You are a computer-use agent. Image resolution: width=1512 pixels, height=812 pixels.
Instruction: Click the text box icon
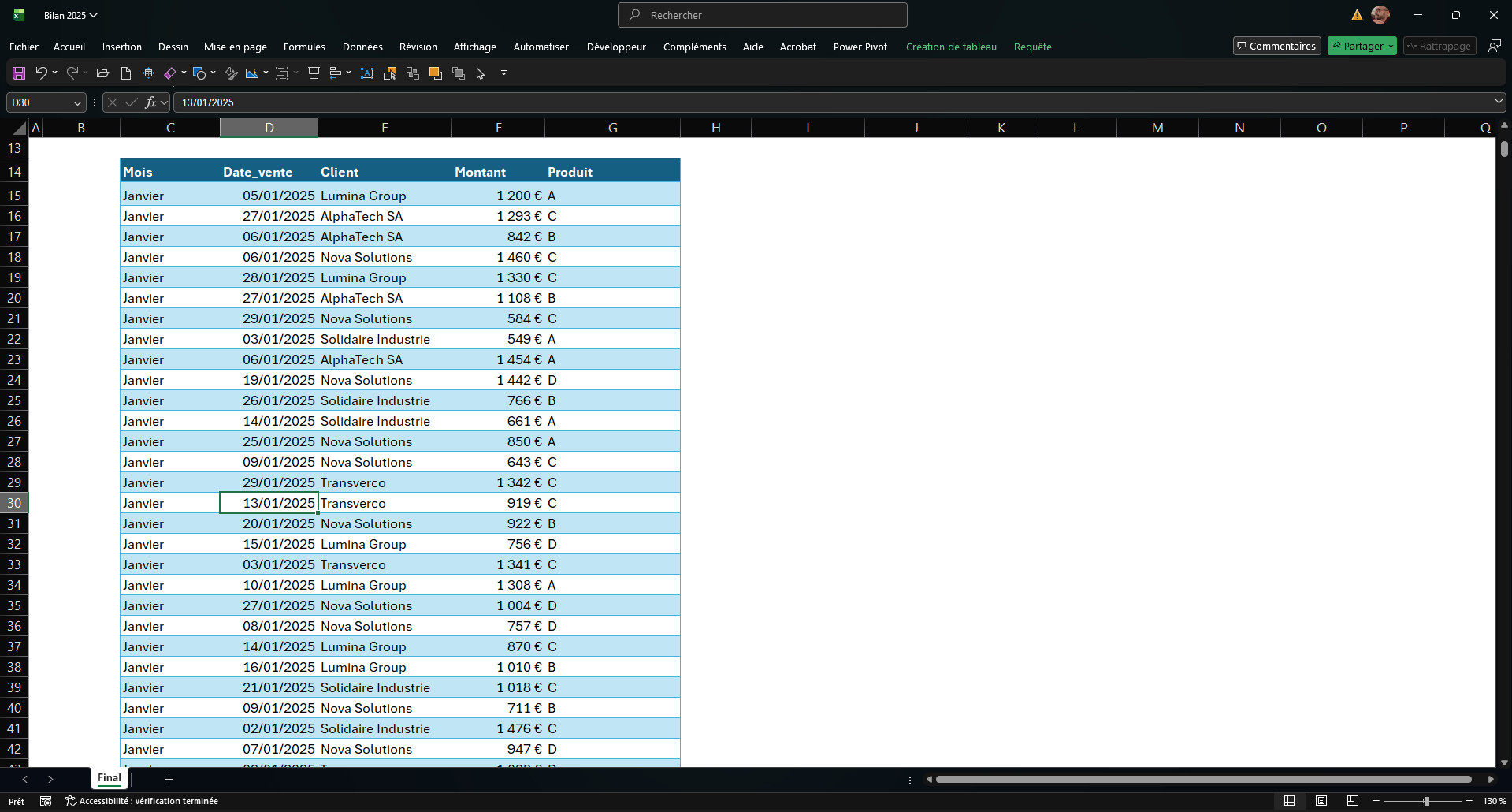pos(367,73)
